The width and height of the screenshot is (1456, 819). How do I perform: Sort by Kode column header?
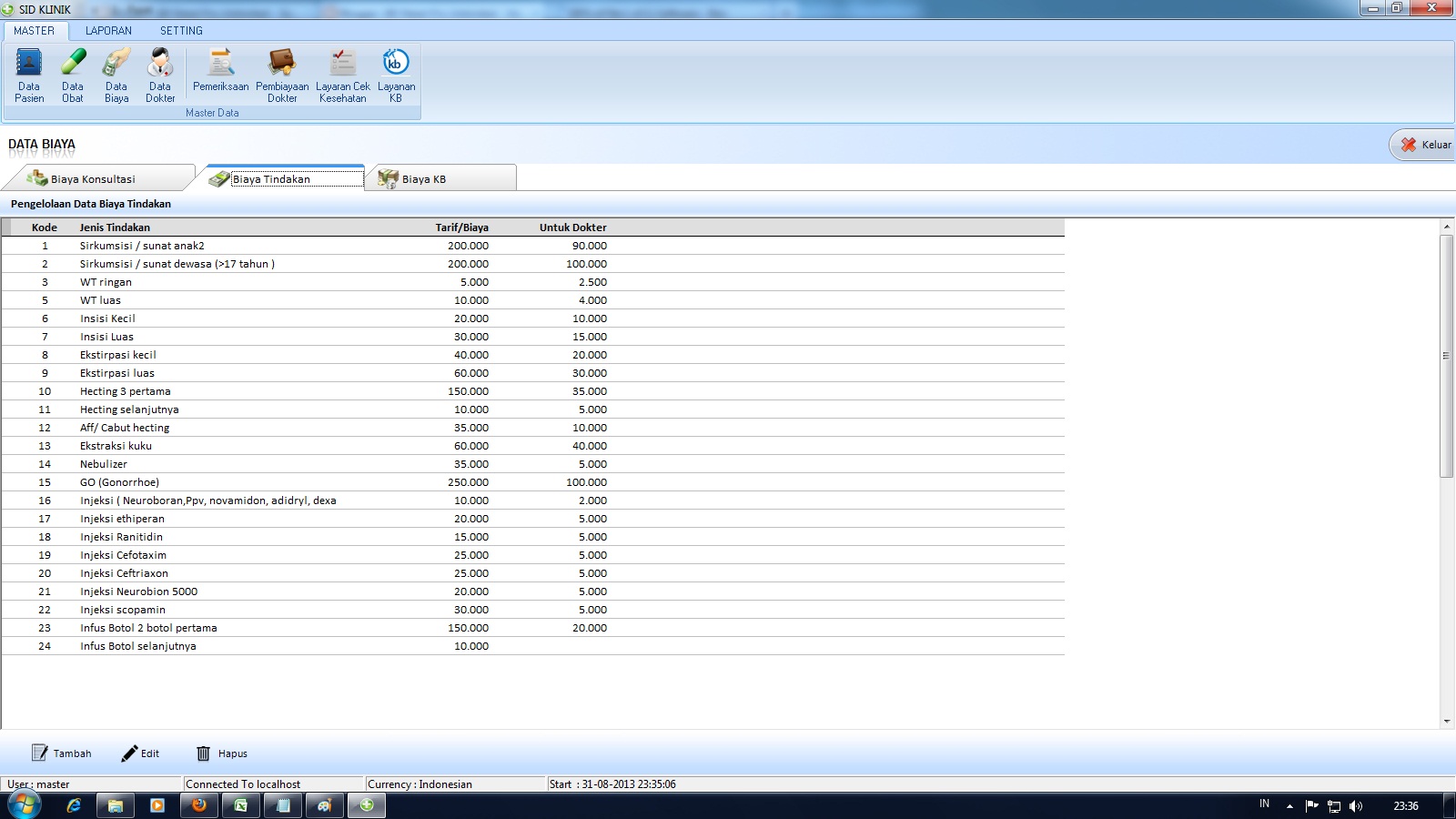(x=45, y=227)
